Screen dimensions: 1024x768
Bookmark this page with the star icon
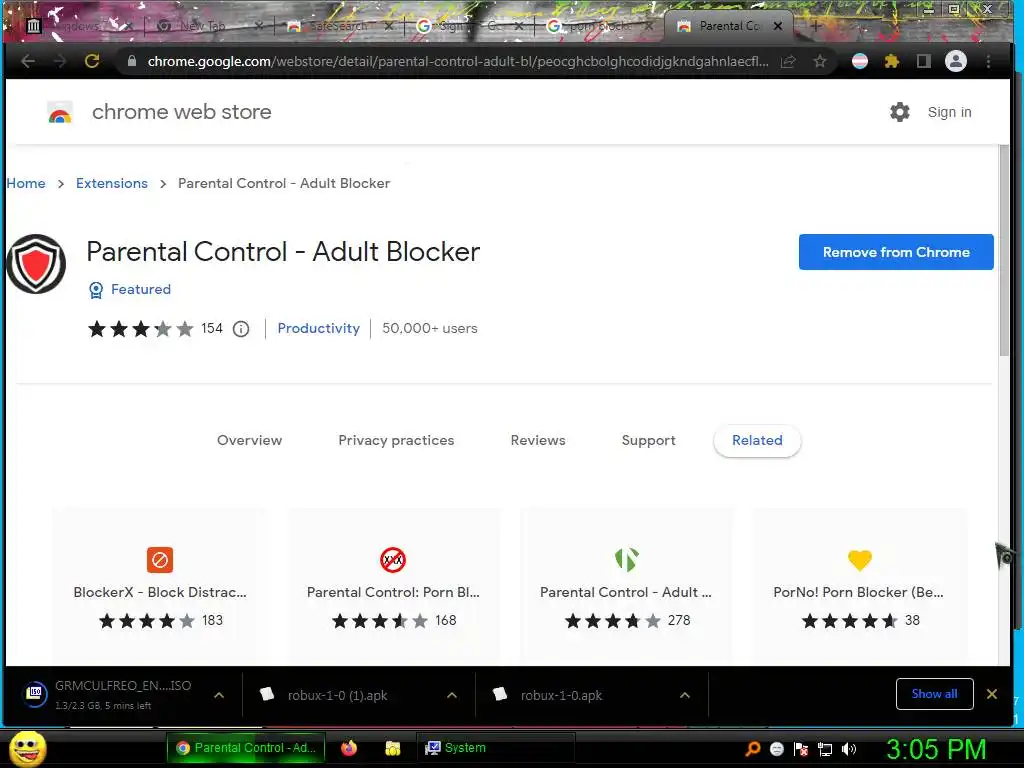[x=820, y=61]
